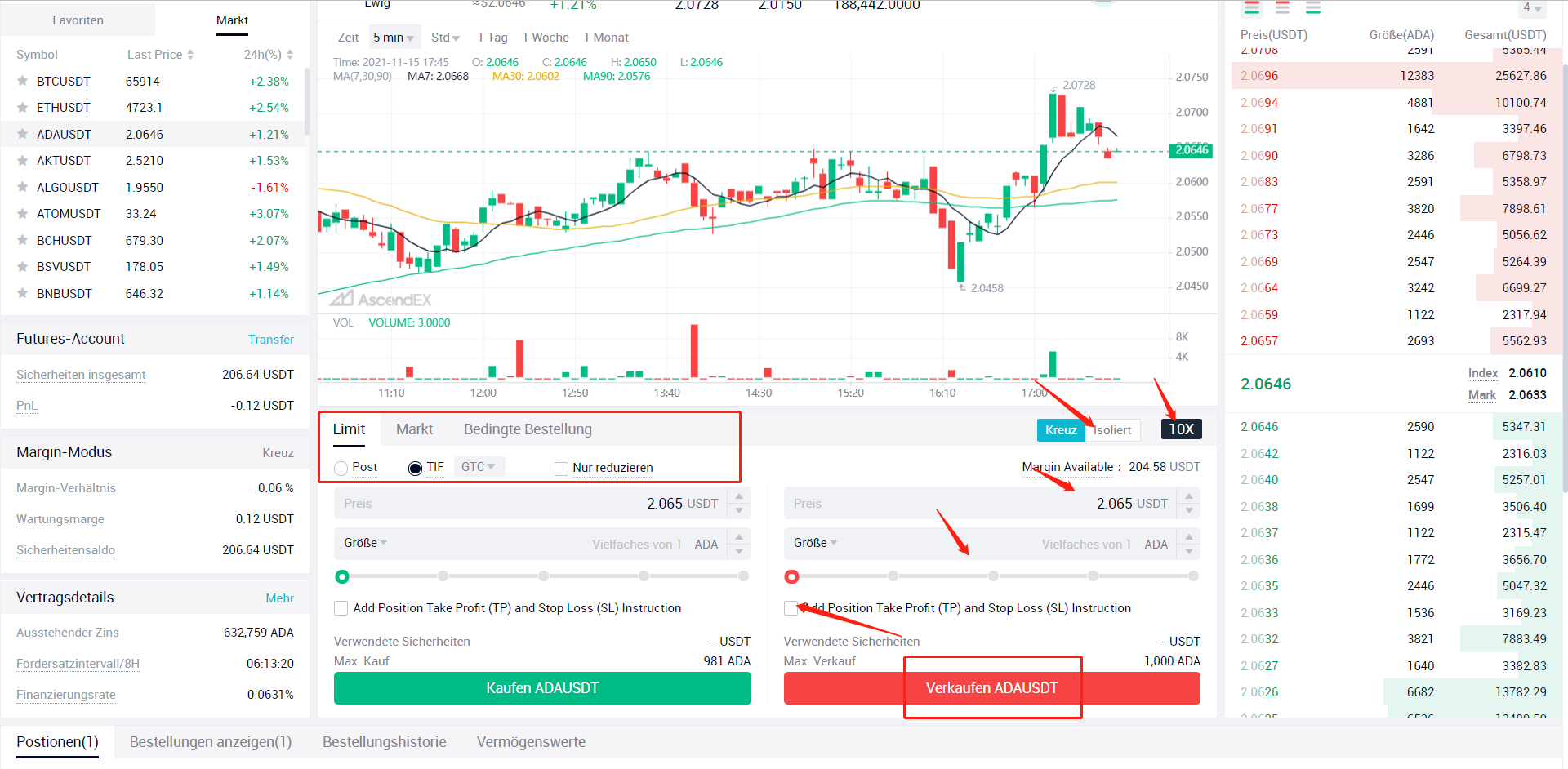Open the 10X leverage setting
This screenshot has height=769, width=1568.
pyautogui.click(x=1181, y=429)
